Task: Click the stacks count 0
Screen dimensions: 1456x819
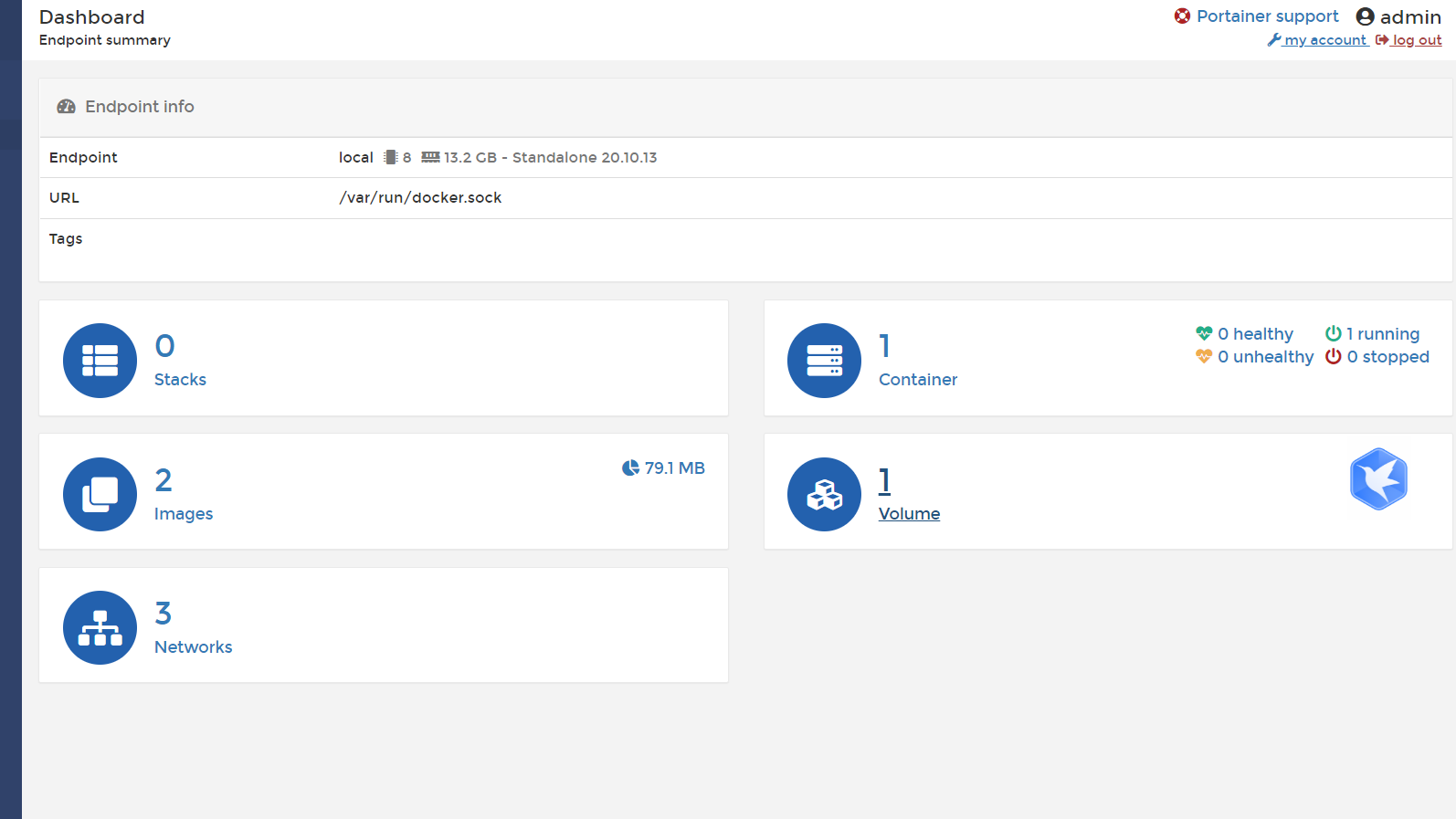Action: click(164, 346)
